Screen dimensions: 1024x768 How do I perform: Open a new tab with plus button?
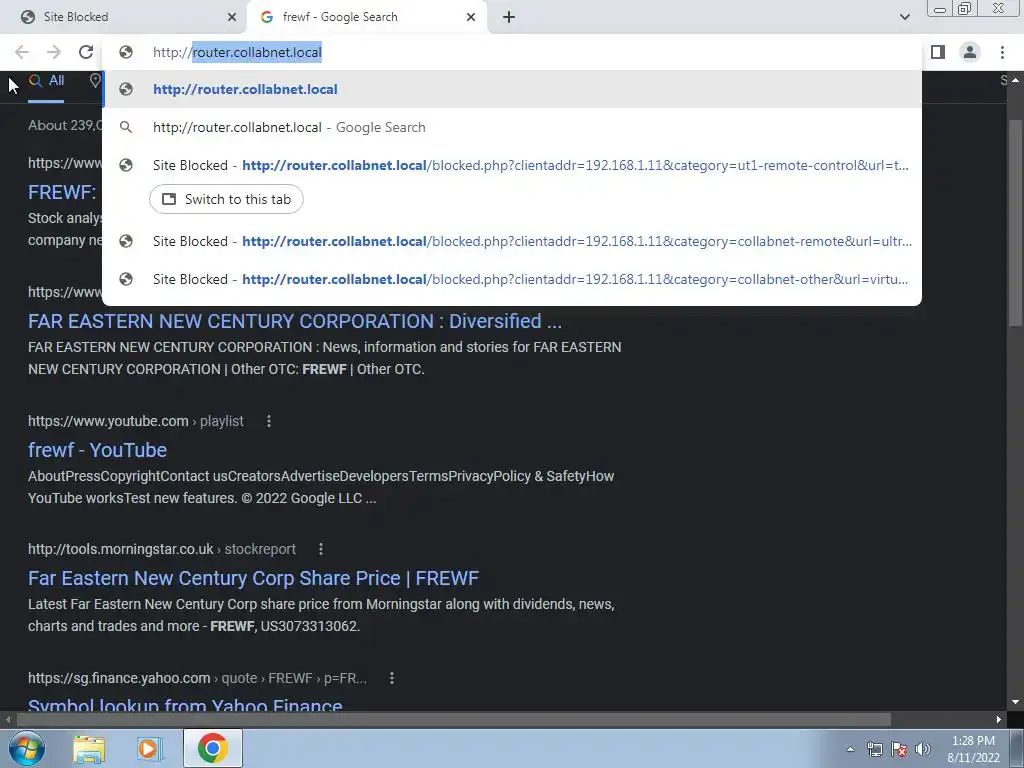coord(509,17)
